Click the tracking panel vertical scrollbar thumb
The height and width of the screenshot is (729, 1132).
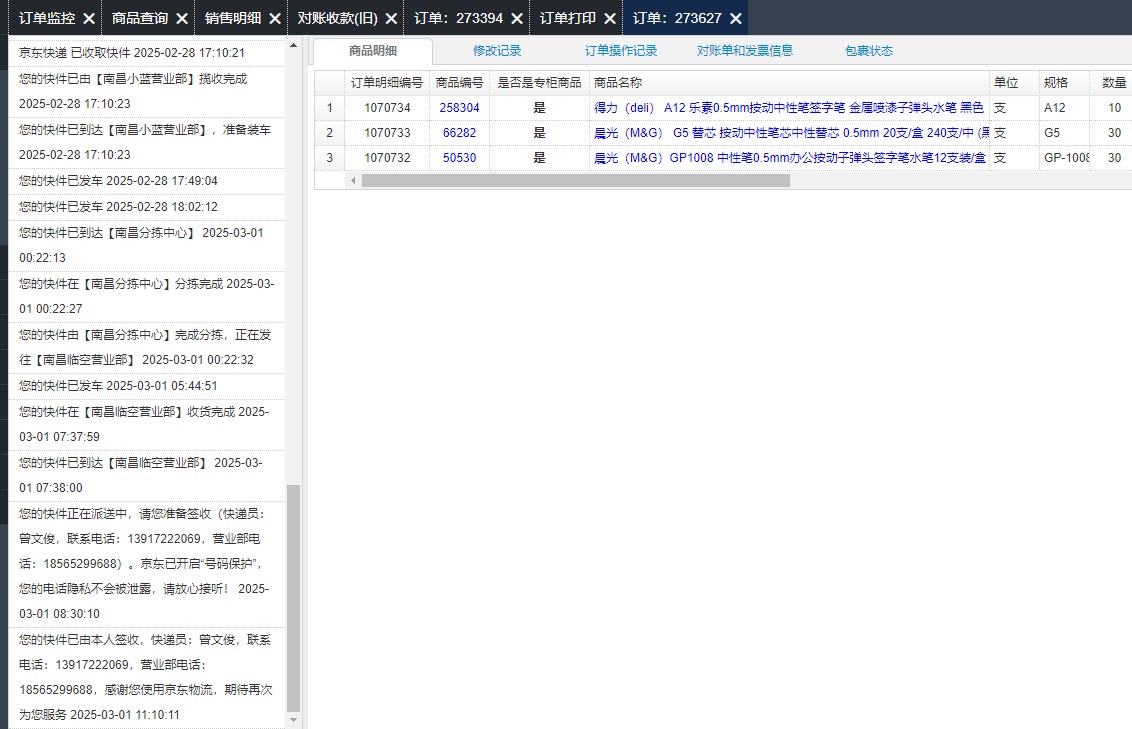click(293, 598)
